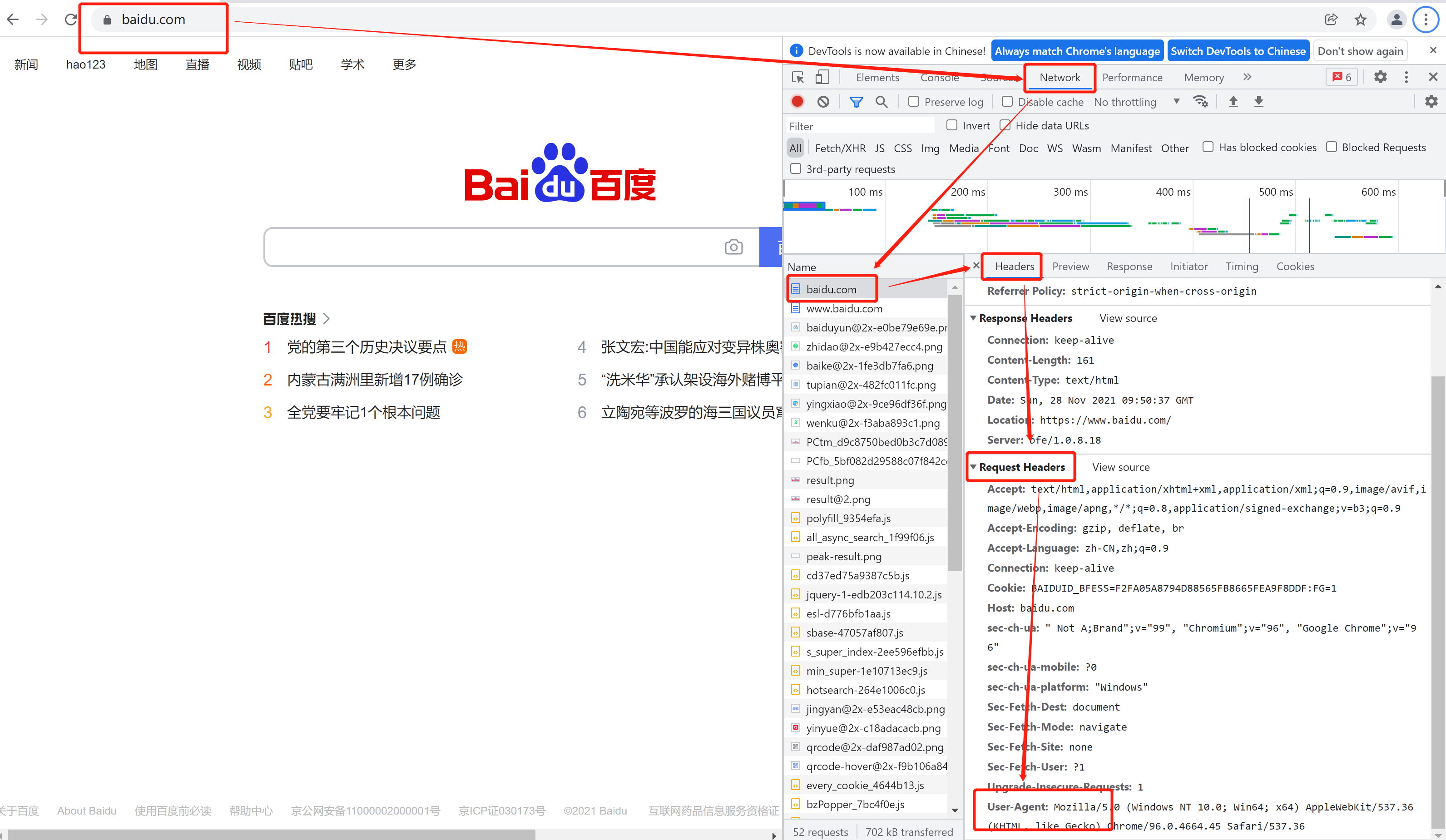Switch to the Performance tab
The height and width of the screenshot is (840, 1446).
coord(1132,78)
